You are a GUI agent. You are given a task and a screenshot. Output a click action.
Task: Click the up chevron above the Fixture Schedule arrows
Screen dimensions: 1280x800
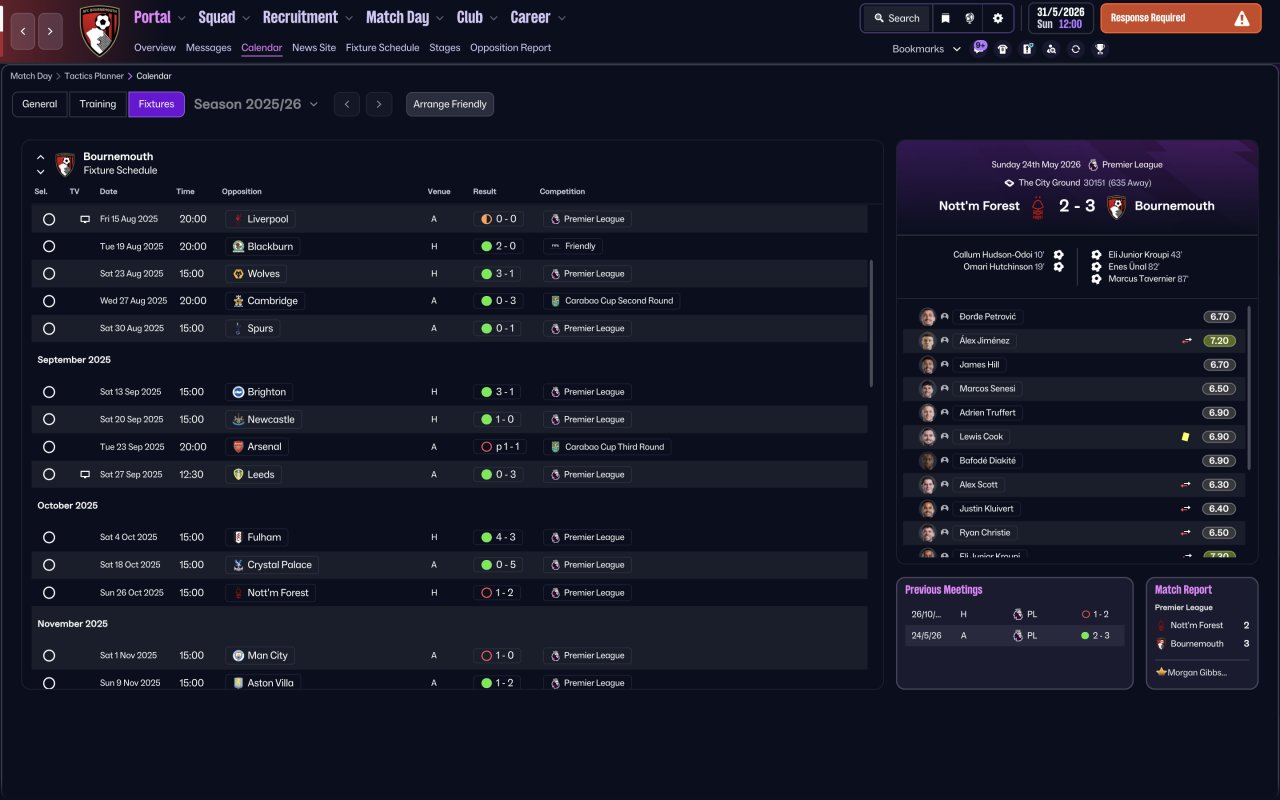point(41,157)
